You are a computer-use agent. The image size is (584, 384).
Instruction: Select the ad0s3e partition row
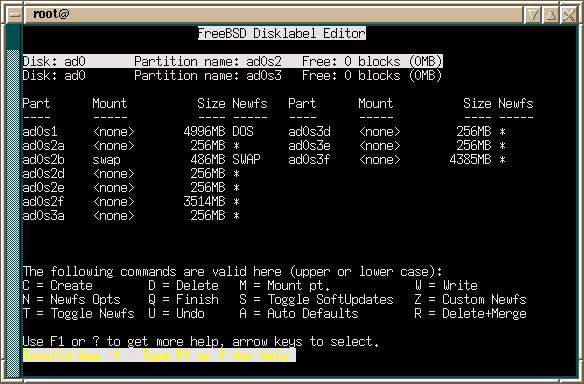pyautogui.click(x=397, y=146)
